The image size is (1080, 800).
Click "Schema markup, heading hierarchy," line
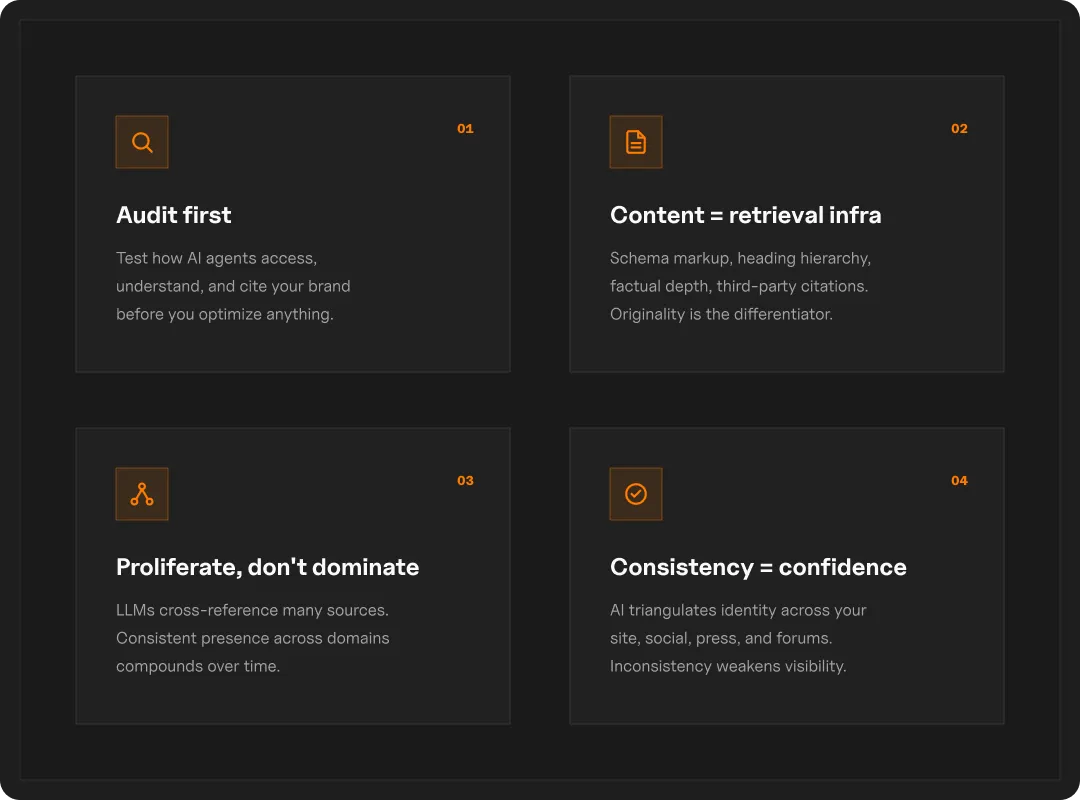click(x=740, y=258)
